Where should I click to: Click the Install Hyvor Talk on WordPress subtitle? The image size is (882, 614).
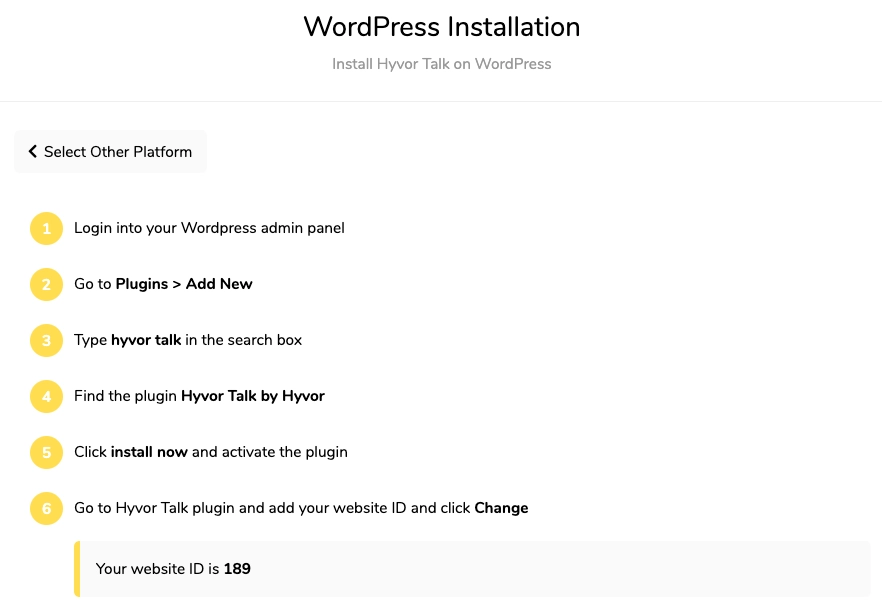(x=442, y=64)
